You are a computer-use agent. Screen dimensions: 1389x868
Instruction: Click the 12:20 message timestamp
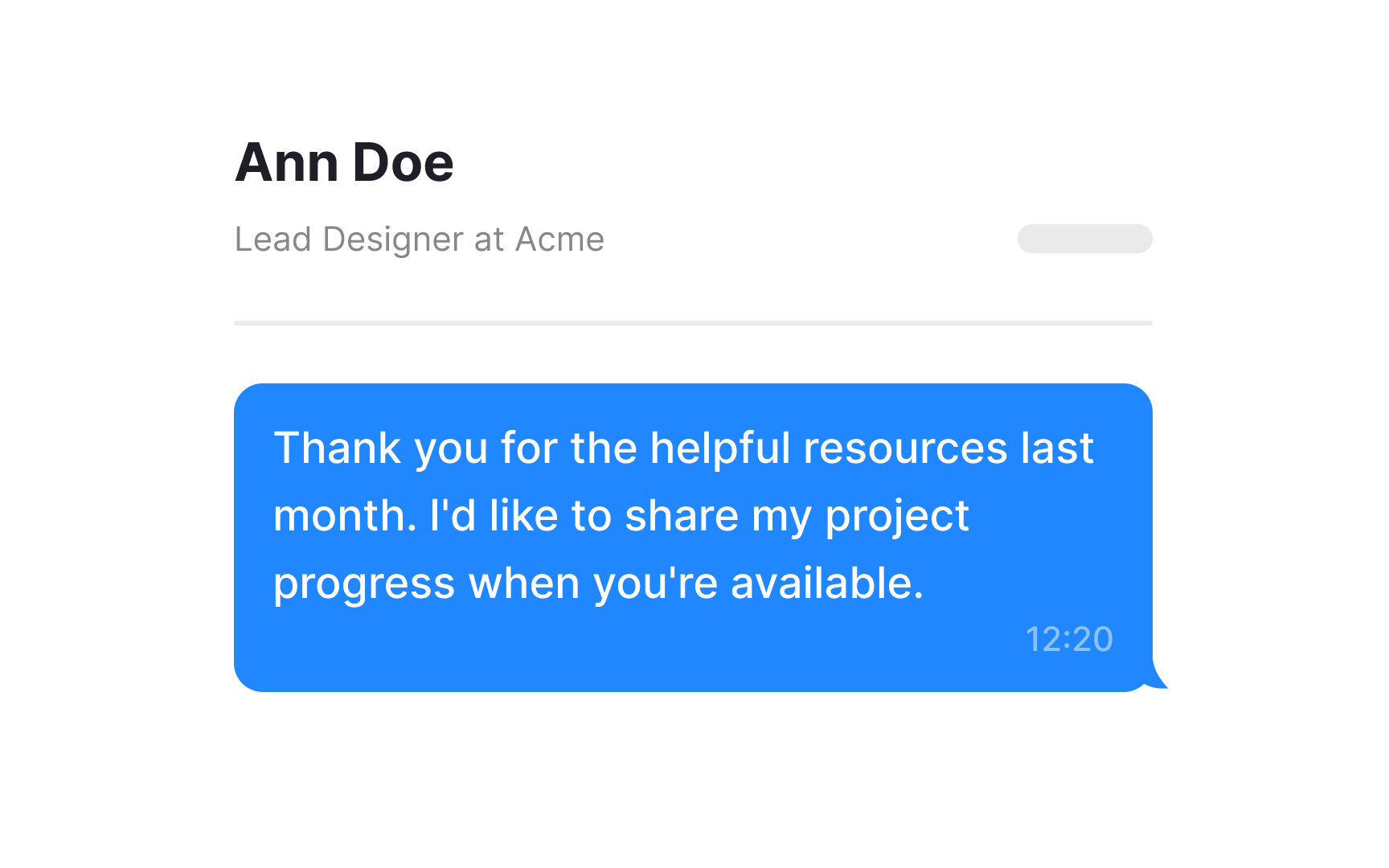pyautogui.click(x=1069, y=640)
